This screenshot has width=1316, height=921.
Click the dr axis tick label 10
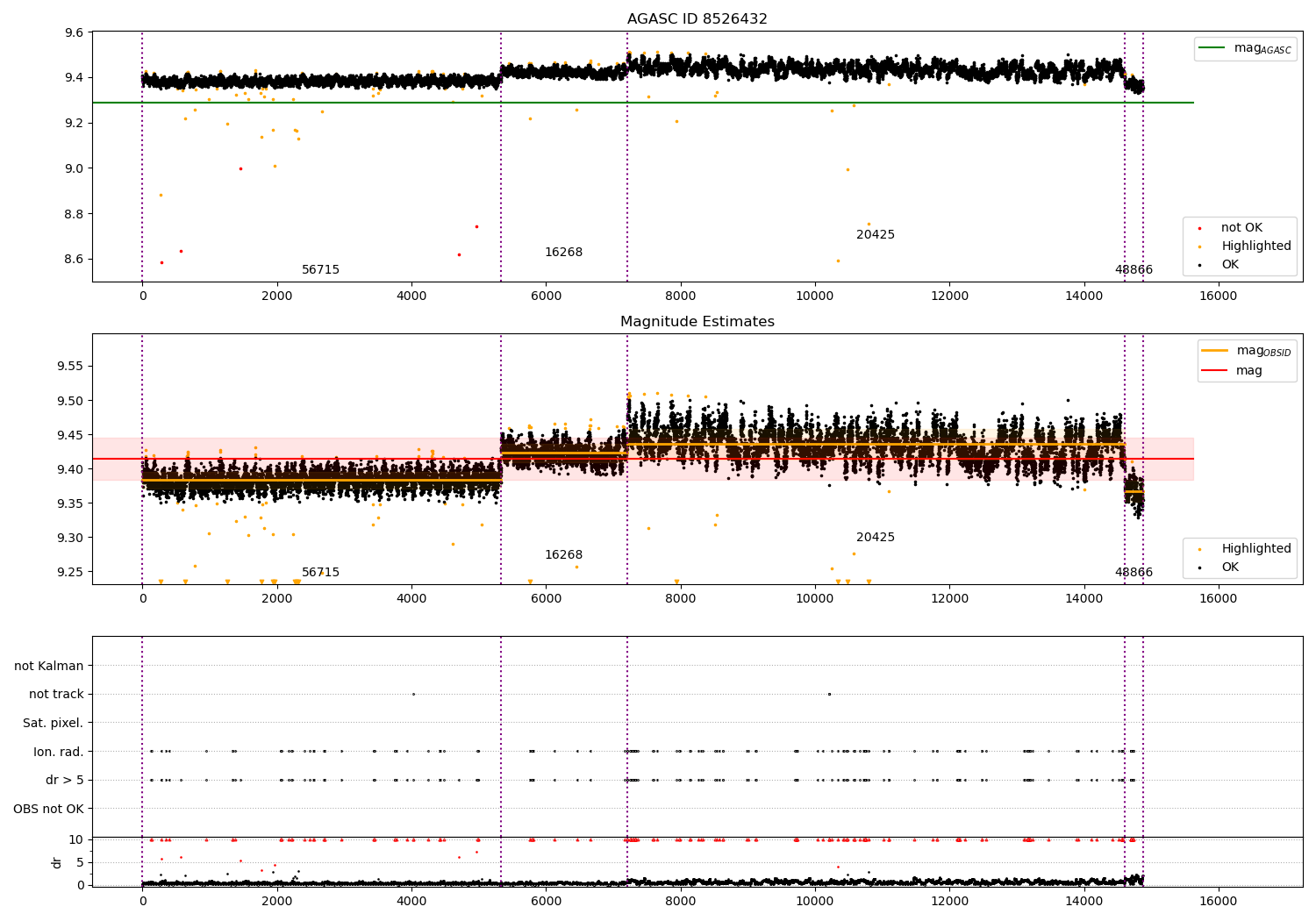[76, 840]
